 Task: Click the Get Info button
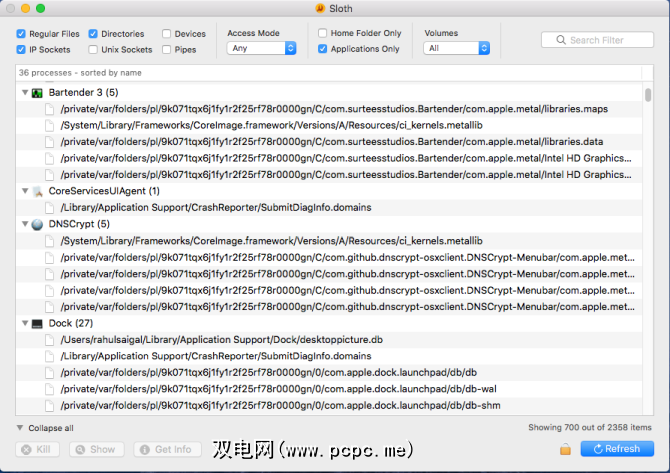coord(168,449)
